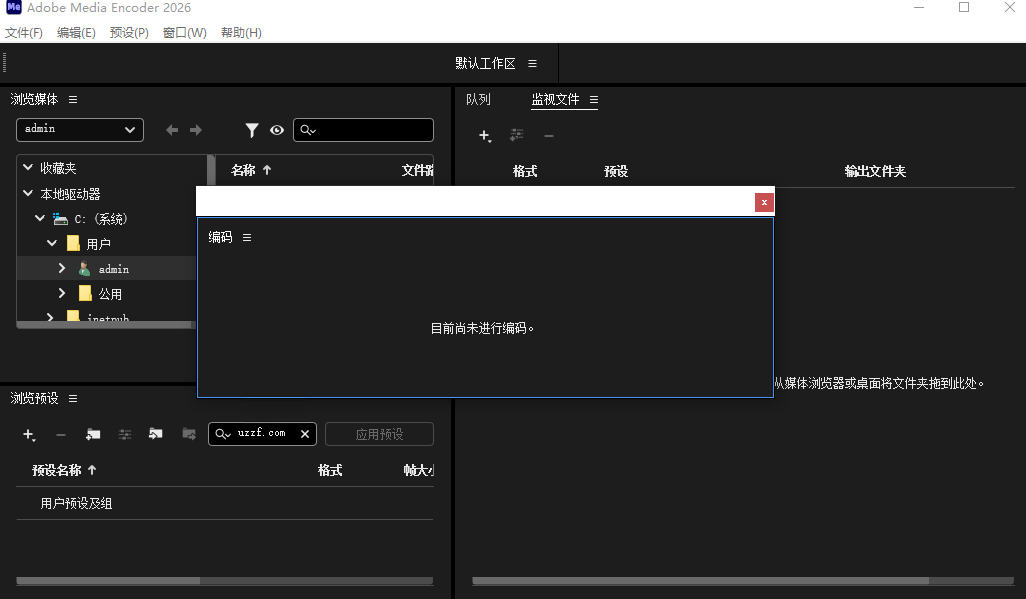
Task: Open the 帮助(H) menu
Action: 241,33
